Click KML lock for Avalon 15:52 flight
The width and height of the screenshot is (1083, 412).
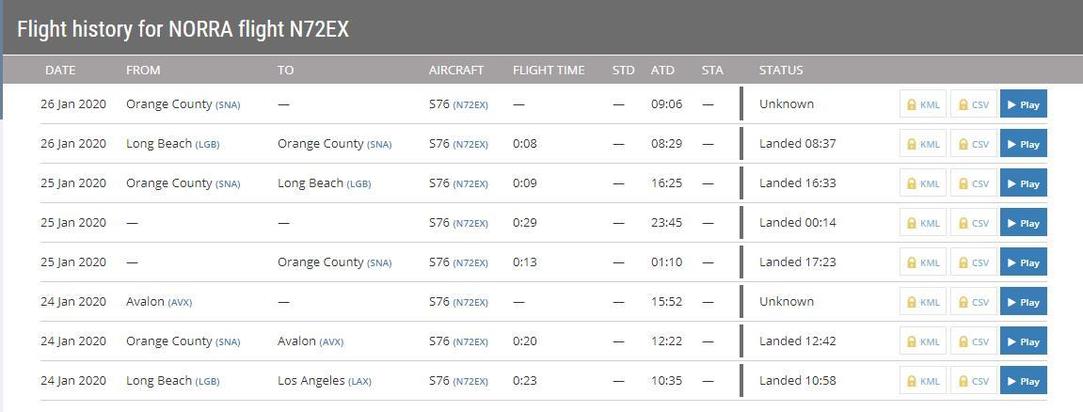click(x=923, y=302)
